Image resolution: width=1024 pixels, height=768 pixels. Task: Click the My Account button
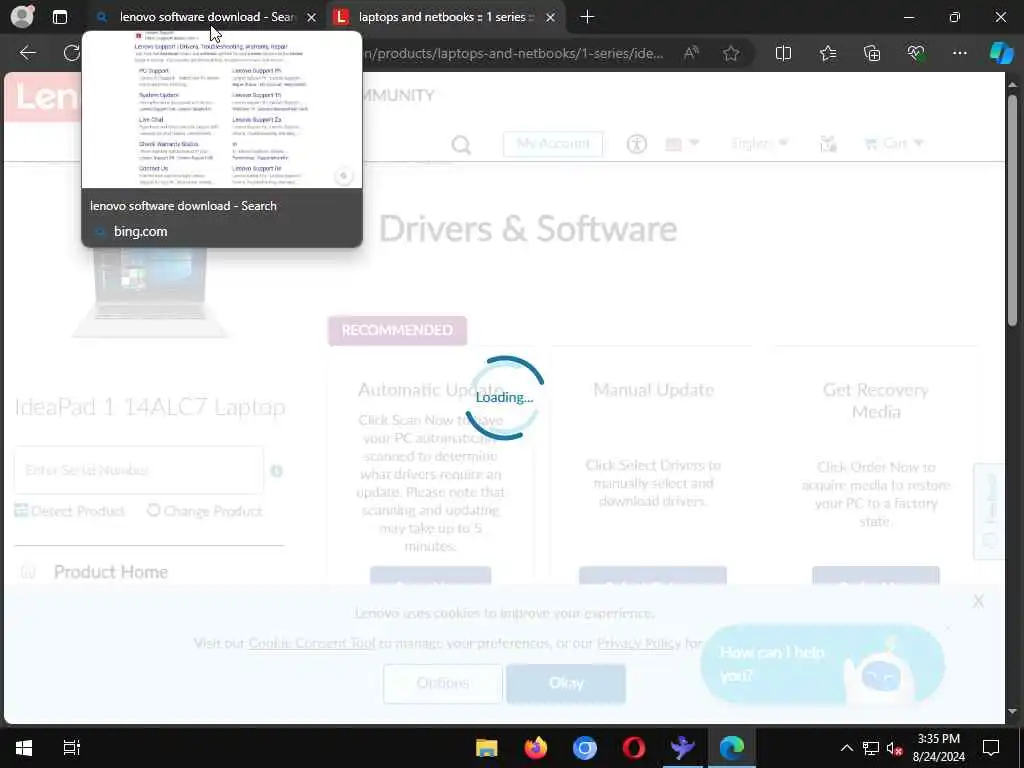pos(552,144)
